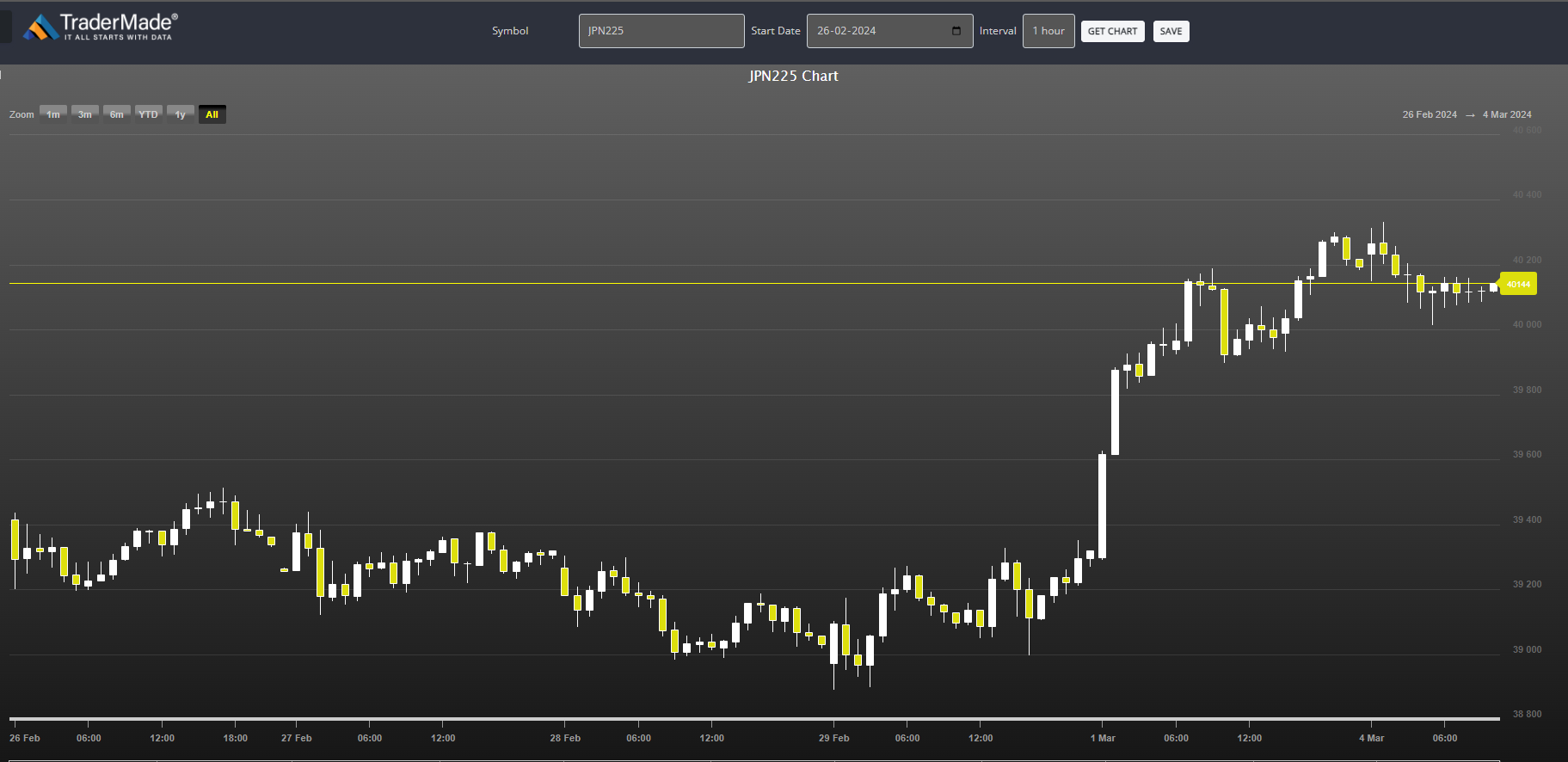Click the 40 200 price axis label

pos(1527,260)
